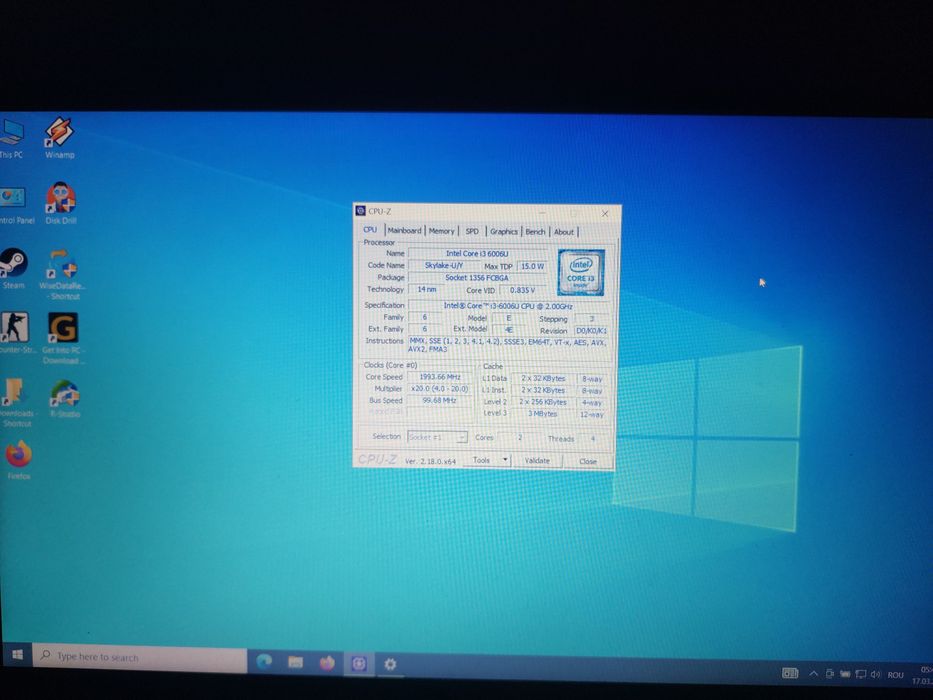
Task: Click the D0/K0/K1 revision value
Action: (590, 330)
